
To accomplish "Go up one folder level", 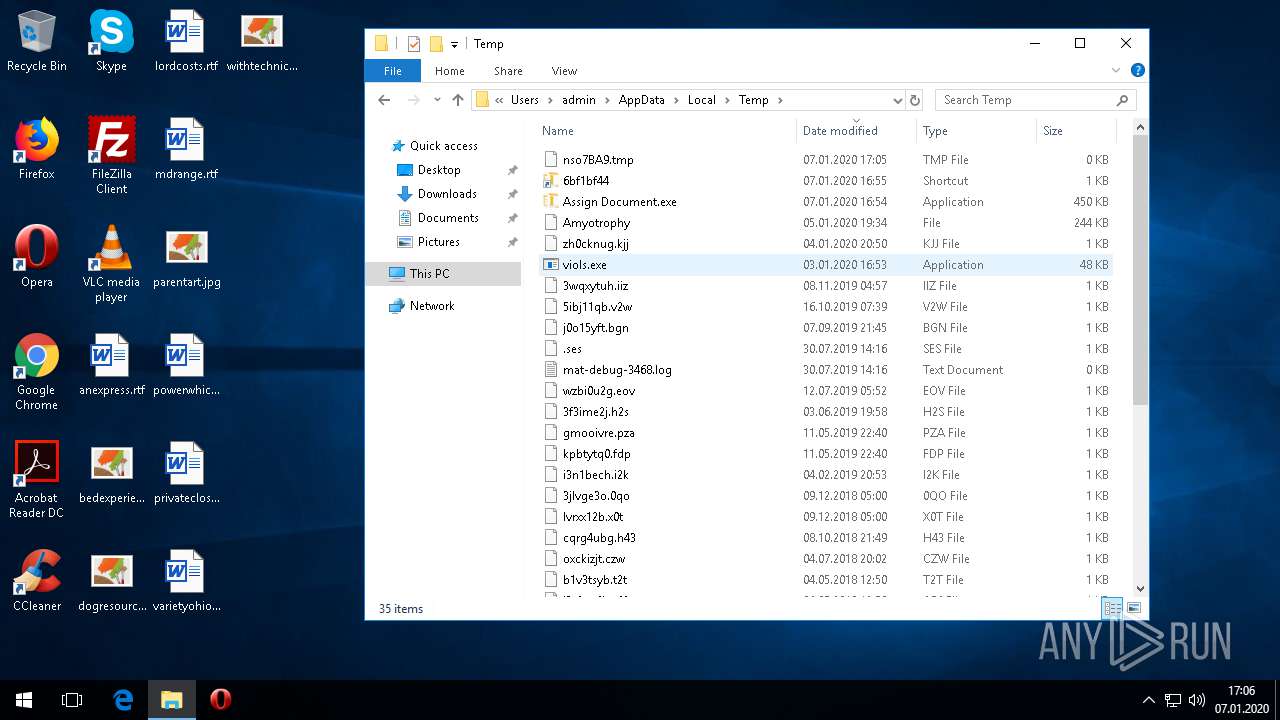I will tap(458, 100).
